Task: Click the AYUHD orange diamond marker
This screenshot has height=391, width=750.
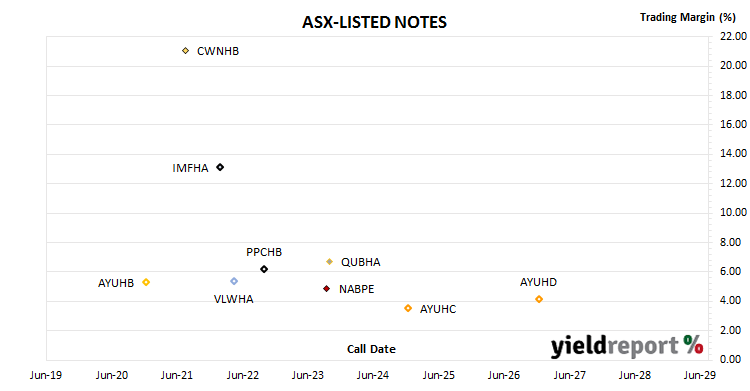Action: click(x=539, y=300)
